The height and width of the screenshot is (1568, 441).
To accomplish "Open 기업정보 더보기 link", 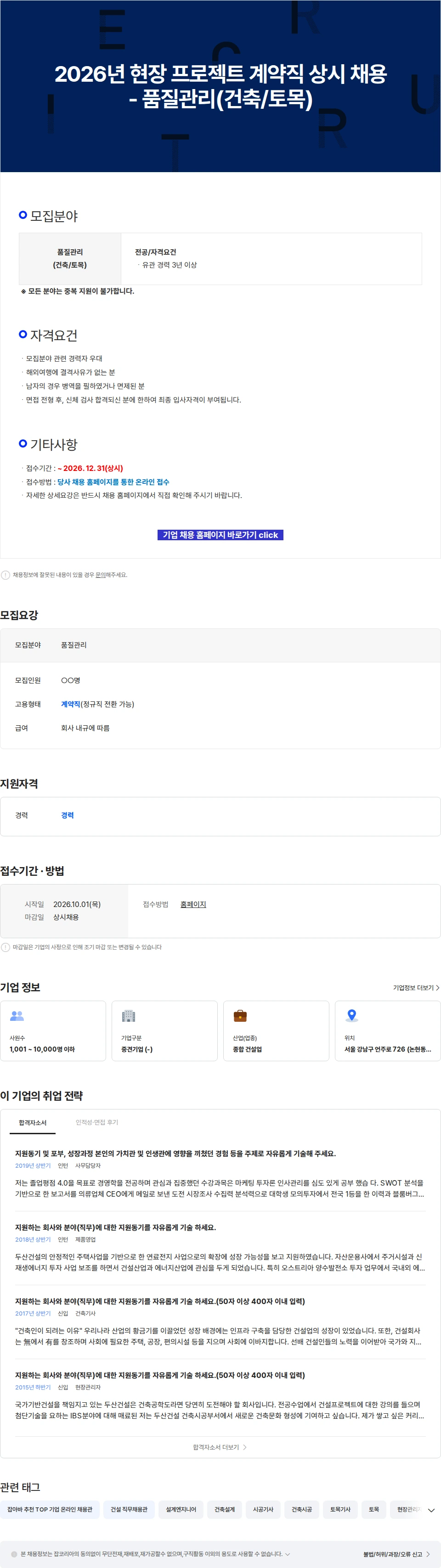I will [416, 987].
